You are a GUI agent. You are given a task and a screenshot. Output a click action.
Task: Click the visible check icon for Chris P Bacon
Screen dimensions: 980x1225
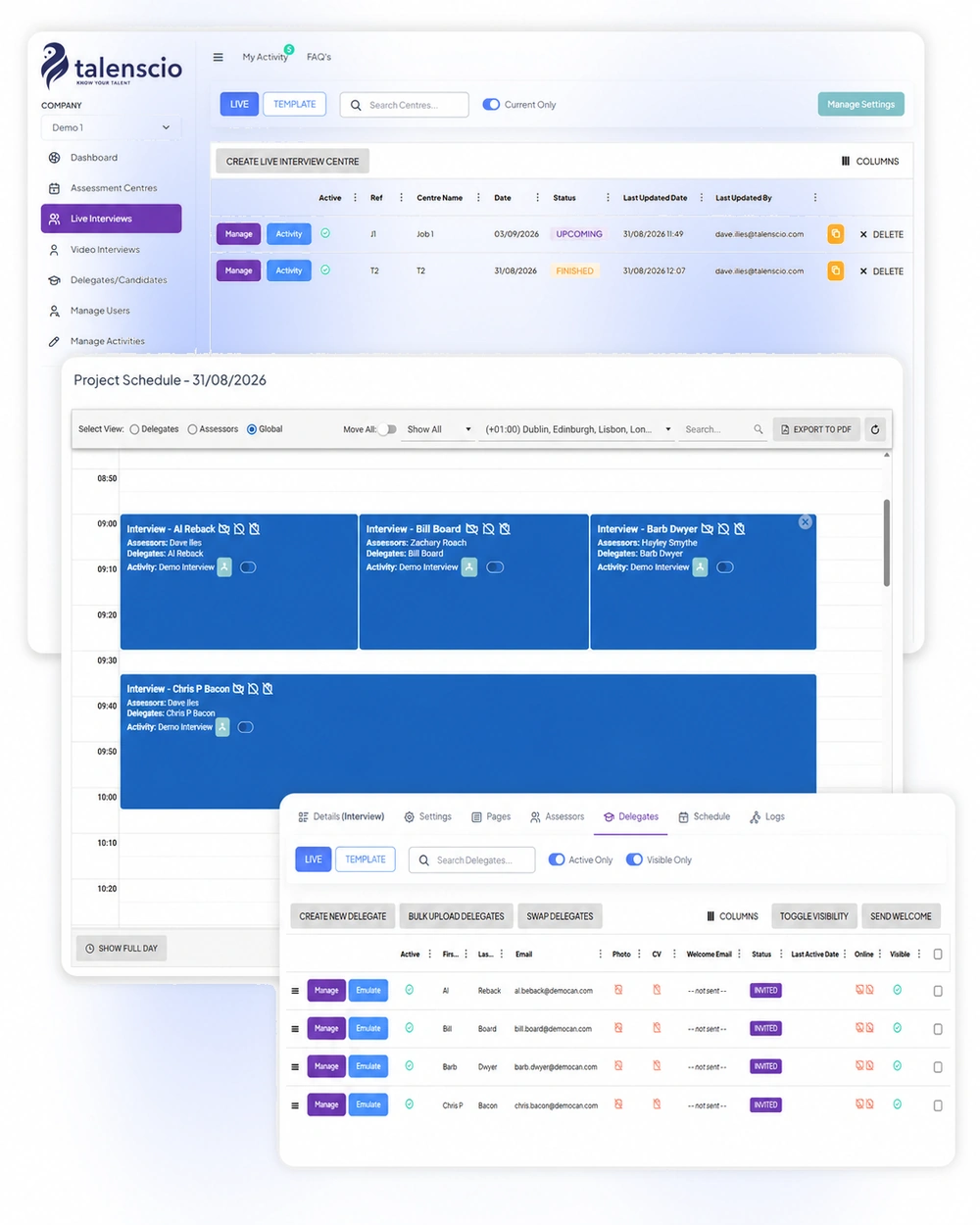tap(897, 1104)
